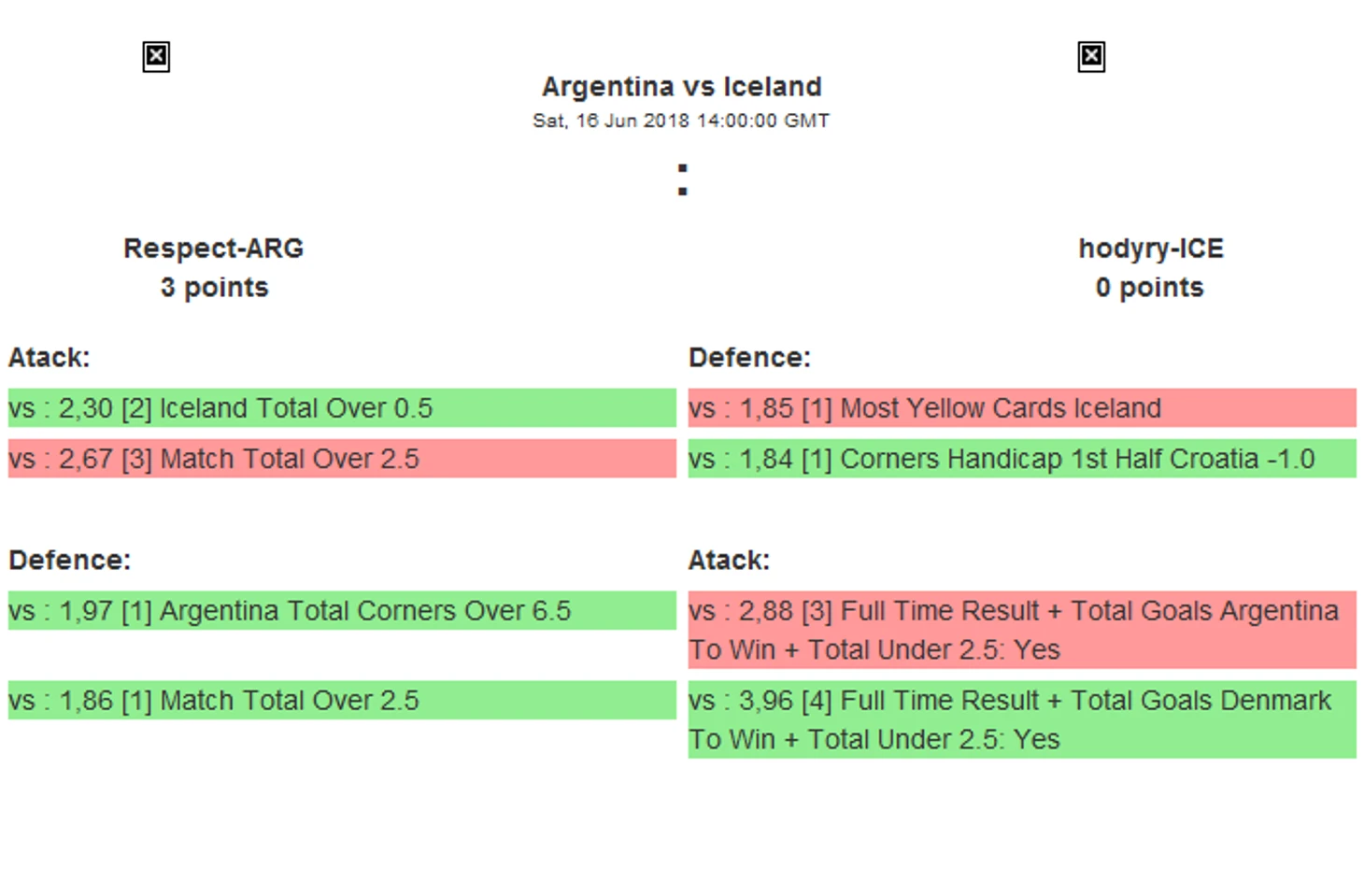Select the Respect-ARG player name
Image resolution: width=1364 pixels, height=896 pixels.
(213, 249)
